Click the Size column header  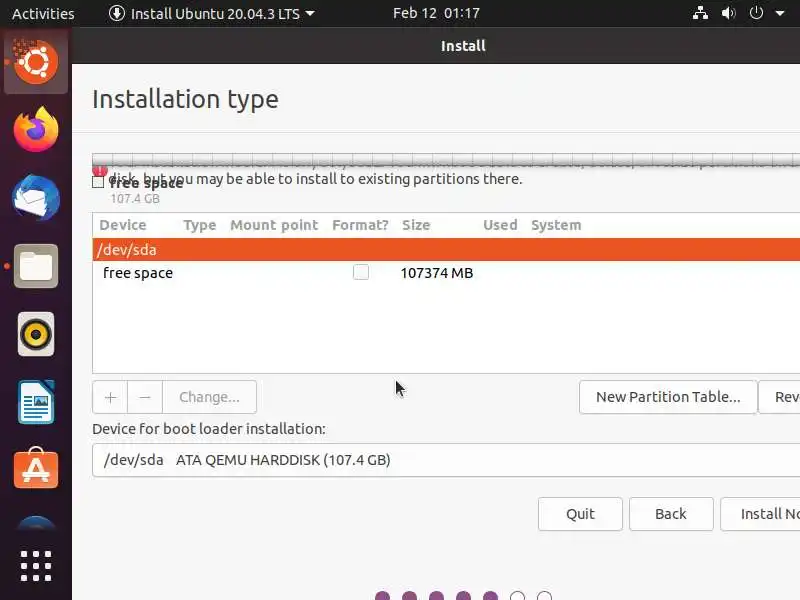(416, 225)
